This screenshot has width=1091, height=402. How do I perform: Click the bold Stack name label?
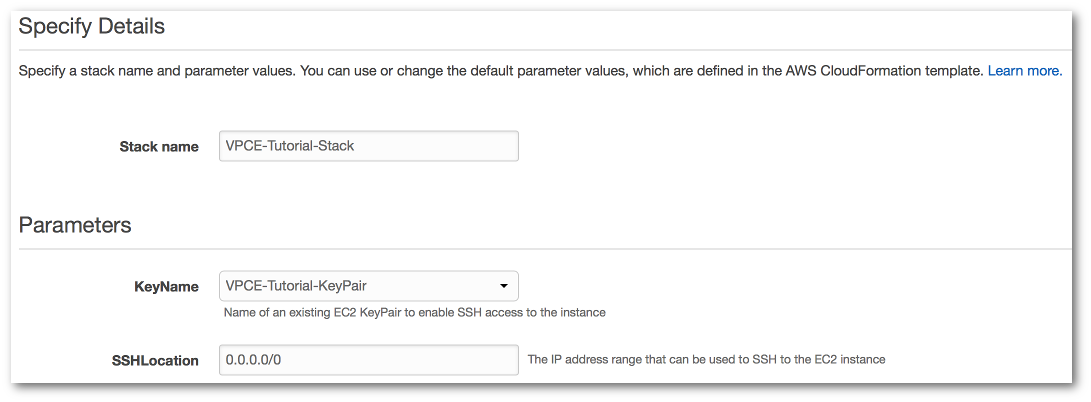click(x=159, y=146)
